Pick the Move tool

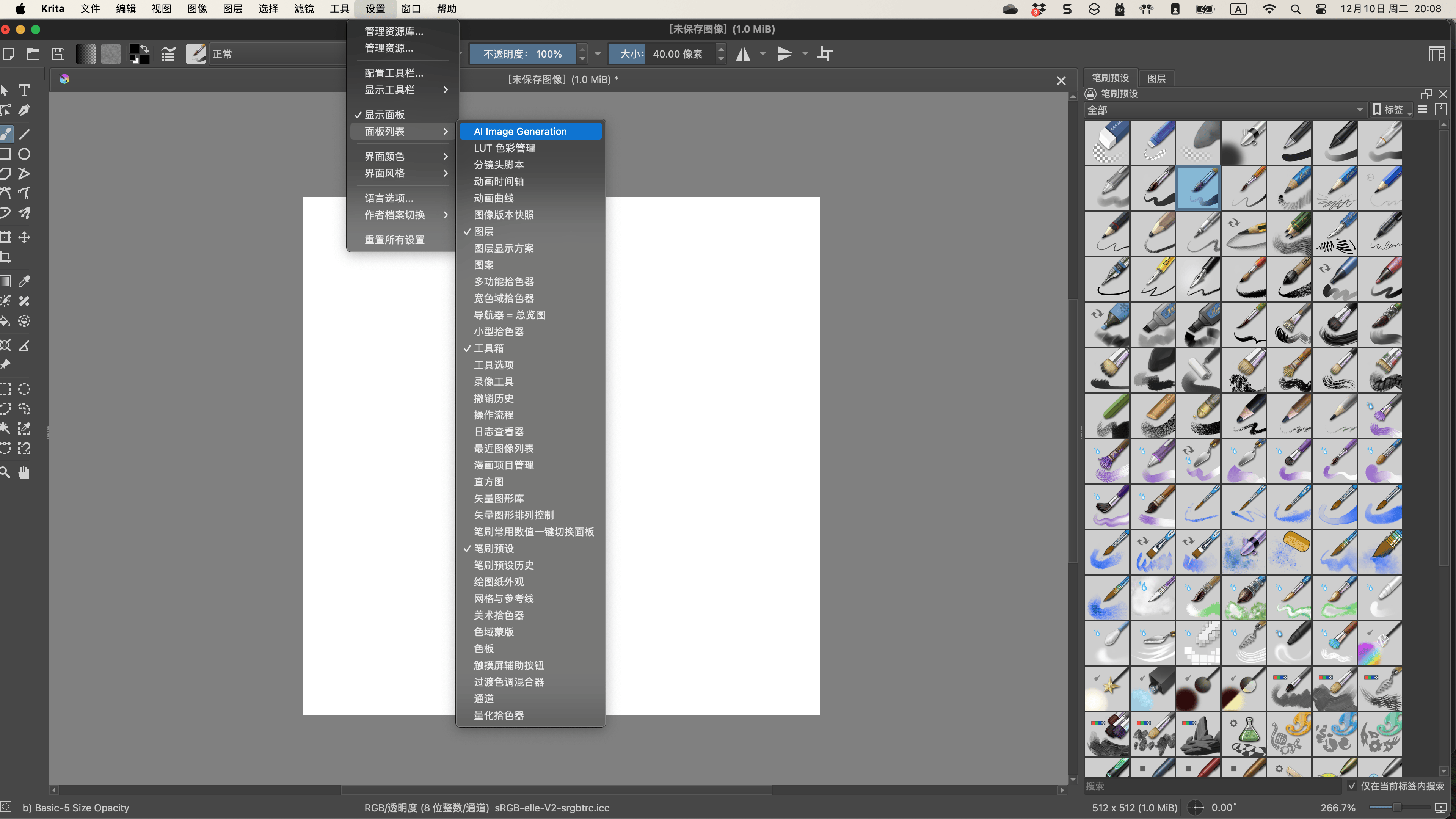(x=24, y=237)
